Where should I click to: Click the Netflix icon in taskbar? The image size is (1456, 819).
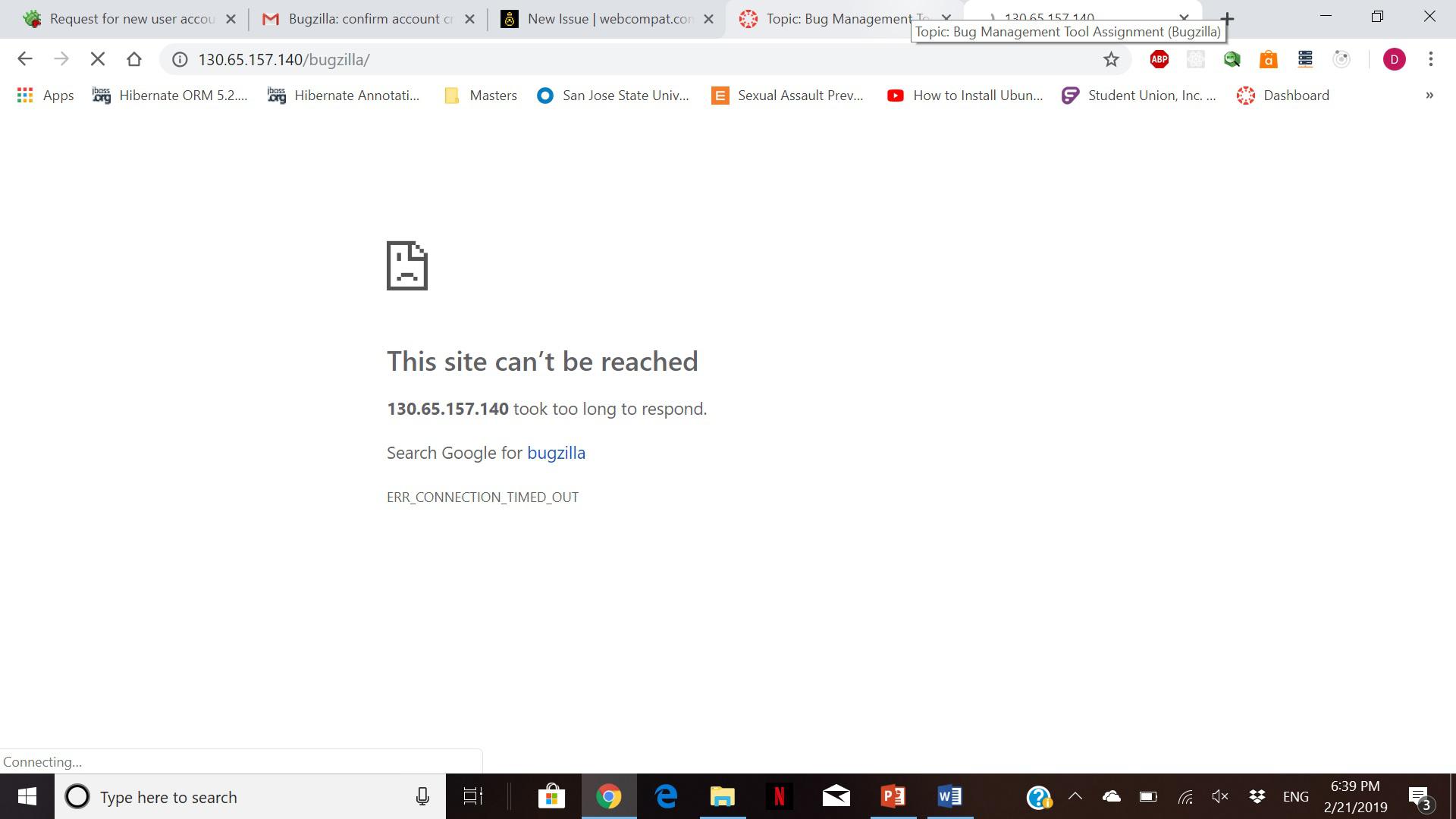(779, 796)
